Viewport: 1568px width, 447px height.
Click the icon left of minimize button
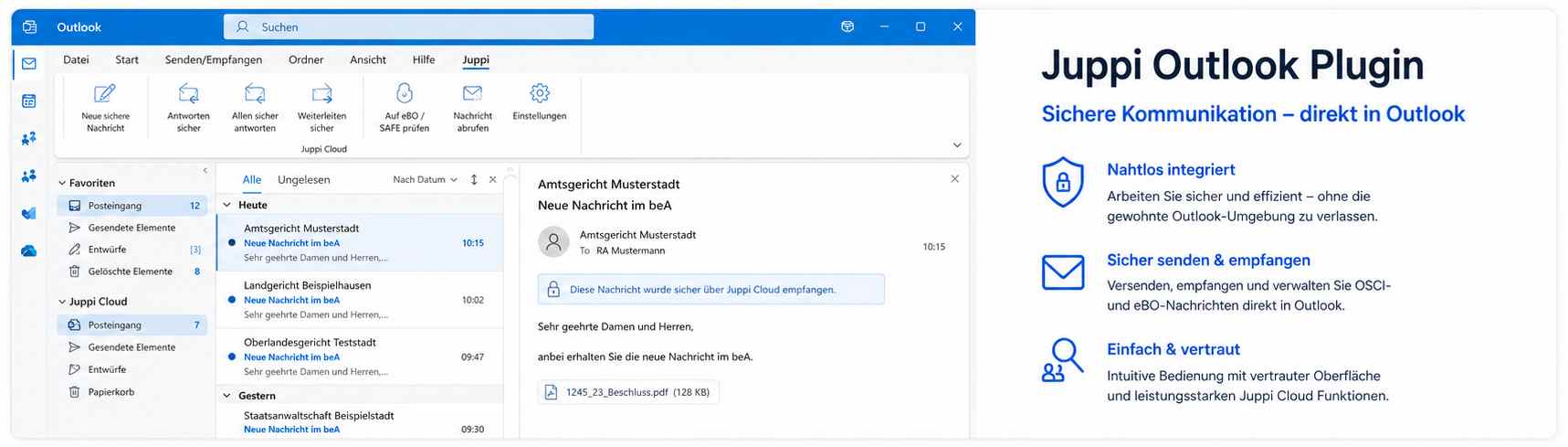[x=847, y=27]
